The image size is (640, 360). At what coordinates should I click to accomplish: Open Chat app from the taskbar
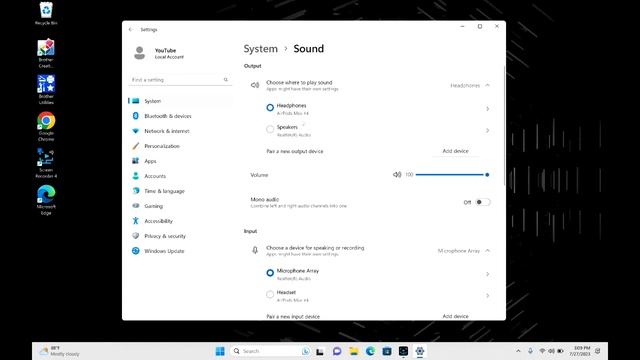tap(337, 351)
